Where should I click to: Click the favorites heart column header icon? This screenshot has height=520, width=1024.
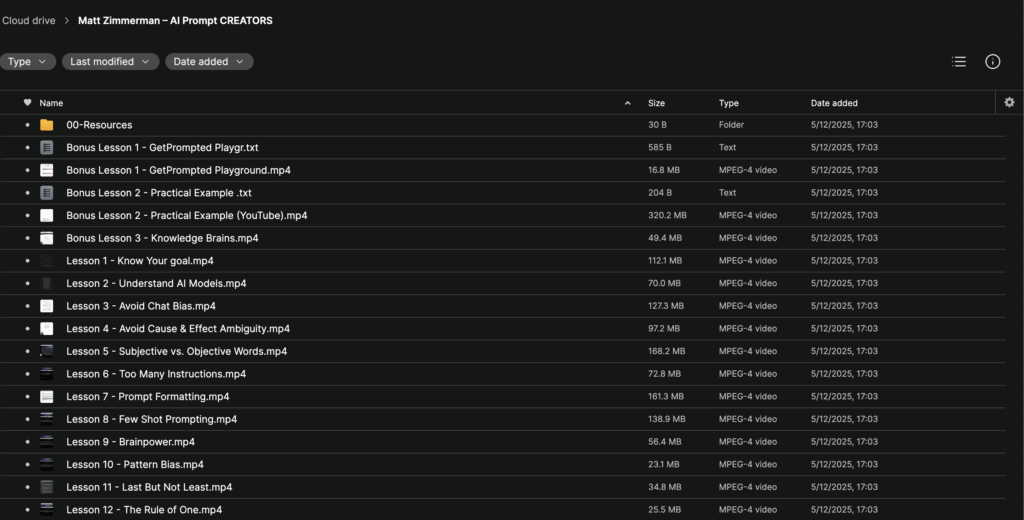pyautogui.click(x=27, y=103)
